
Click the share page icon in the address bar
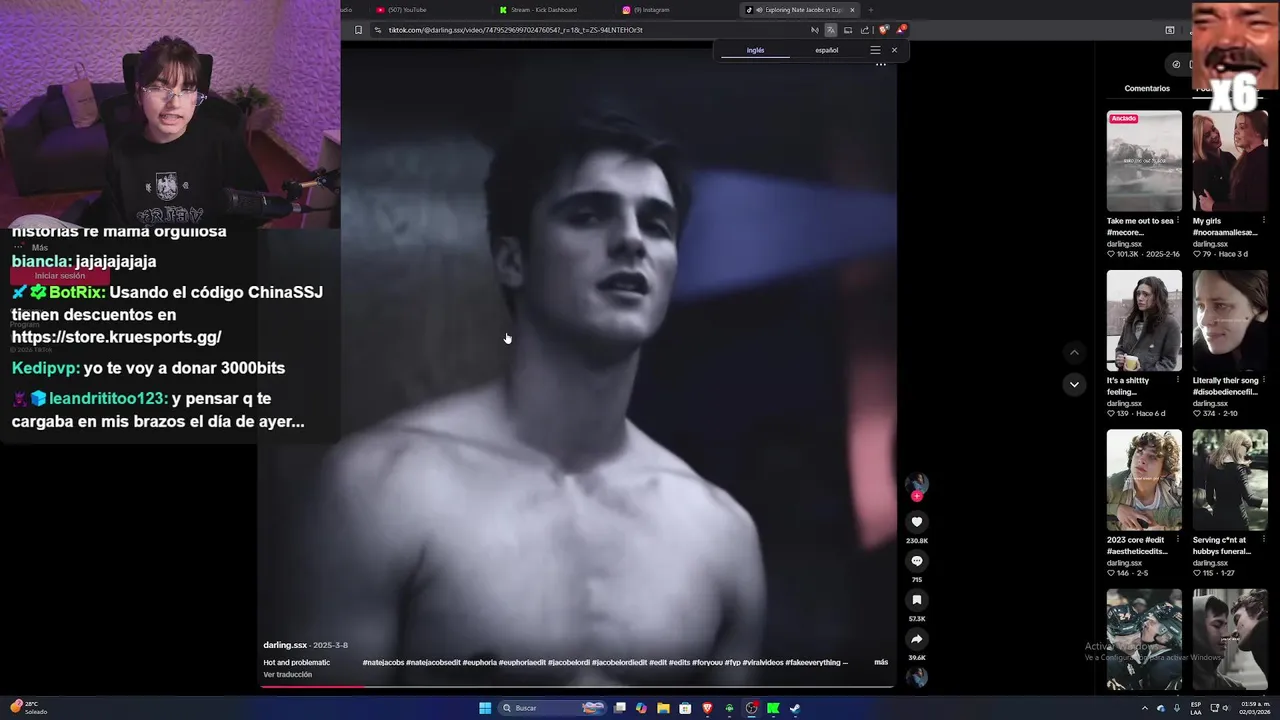pos(864,30)
